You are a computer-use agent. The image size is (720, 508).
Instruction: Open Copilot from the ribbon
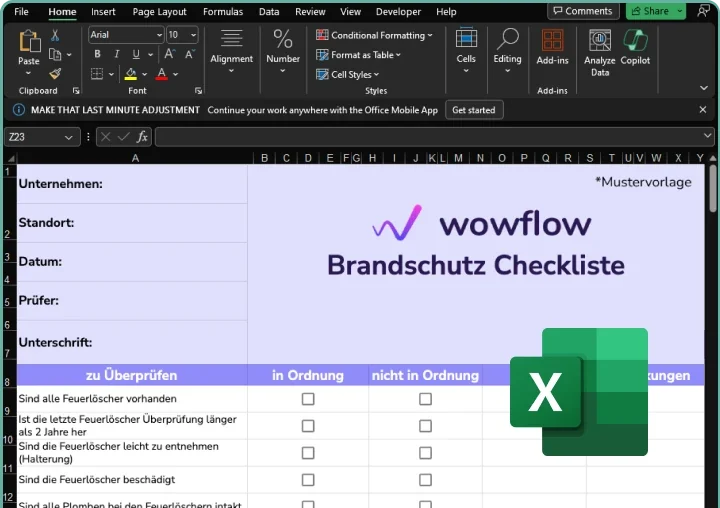[x=635, y=49]
